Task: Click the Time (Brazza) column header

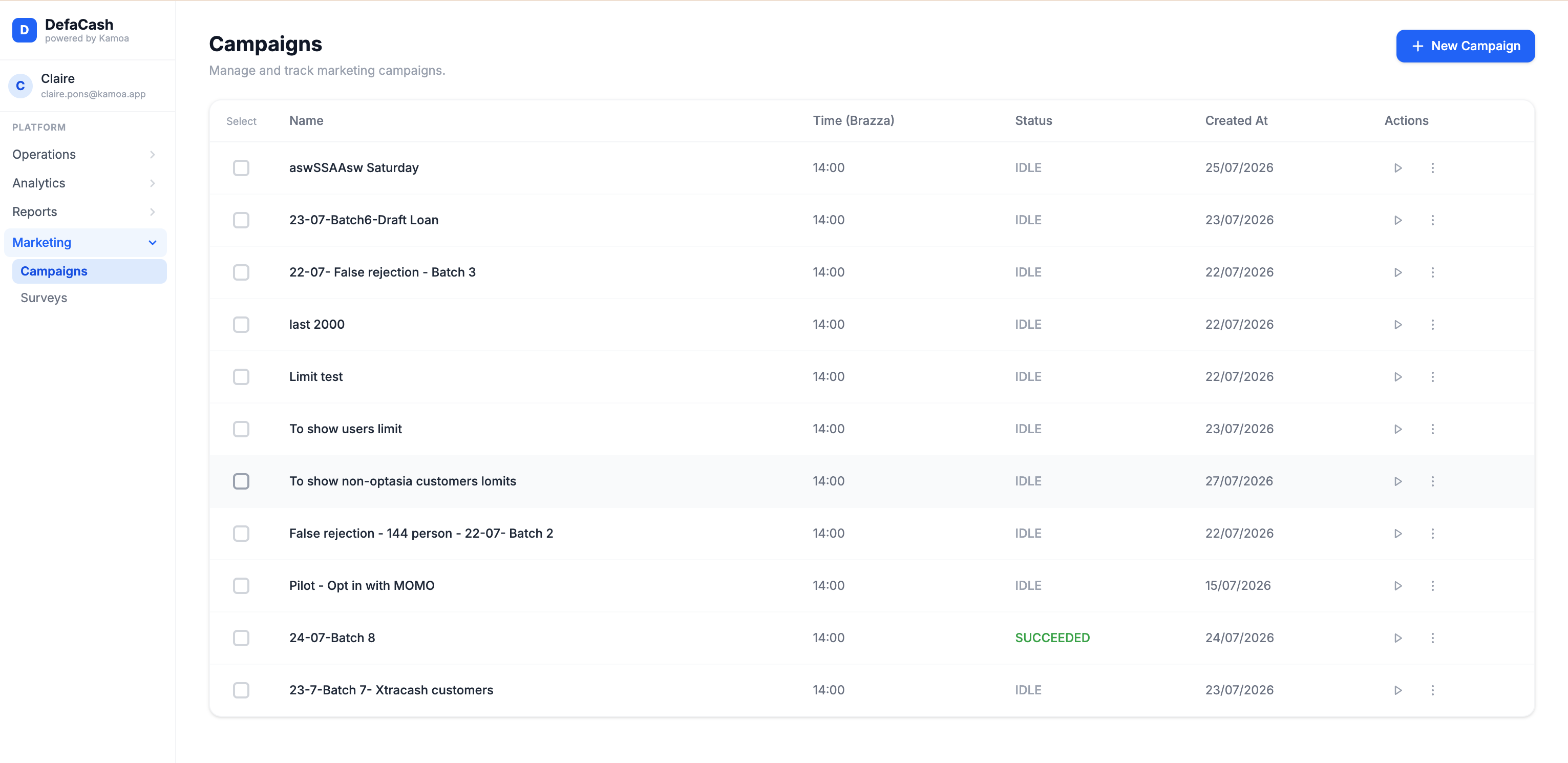Action: [x=854, y=121]
